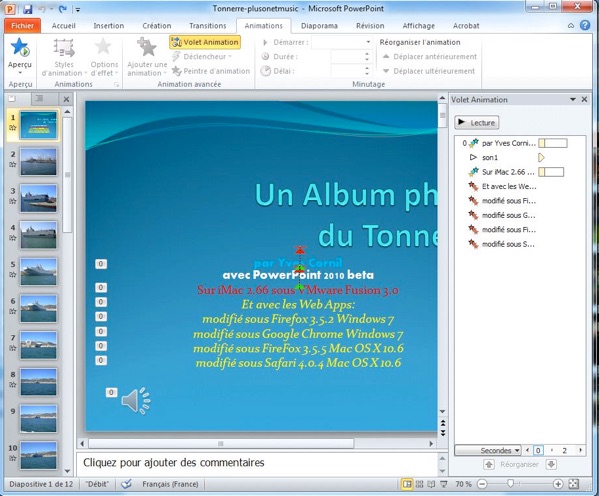The image size is (599, 496).
Task: Open the Secondes timeline dropdown
Action: coord(488,451)
